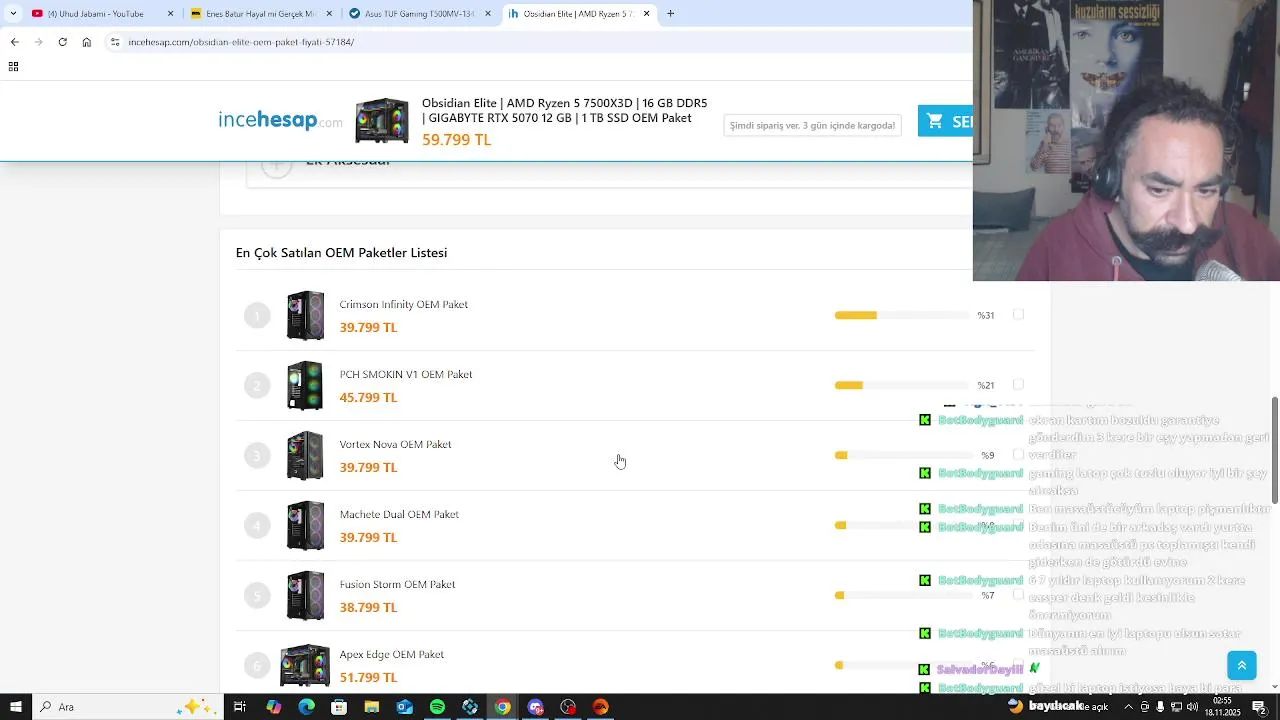The height and width of the screenshot is (720, 1280).
Task: Open a new browser tab
Action: tap(670, 14)
